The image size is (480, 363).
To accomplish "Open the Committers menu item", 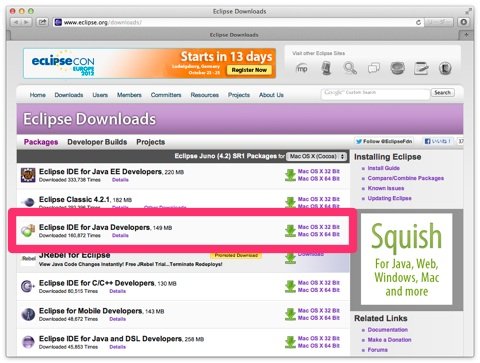I will click(166, 95).
